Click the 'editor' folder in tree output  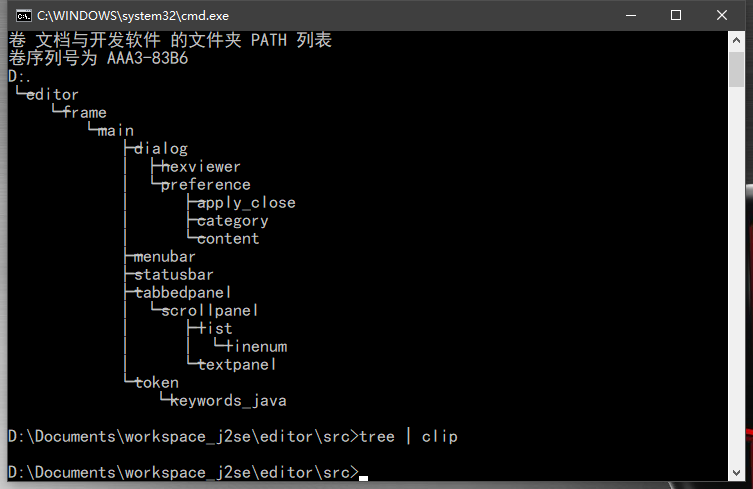tap(52, 95)
